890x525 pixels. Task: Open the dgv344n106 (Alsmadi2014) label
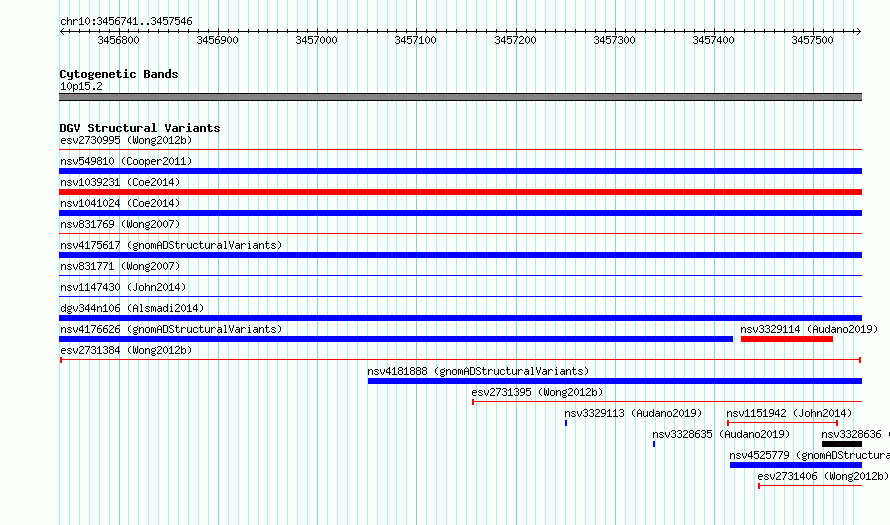pyautogui.click(x=132, y=308)
